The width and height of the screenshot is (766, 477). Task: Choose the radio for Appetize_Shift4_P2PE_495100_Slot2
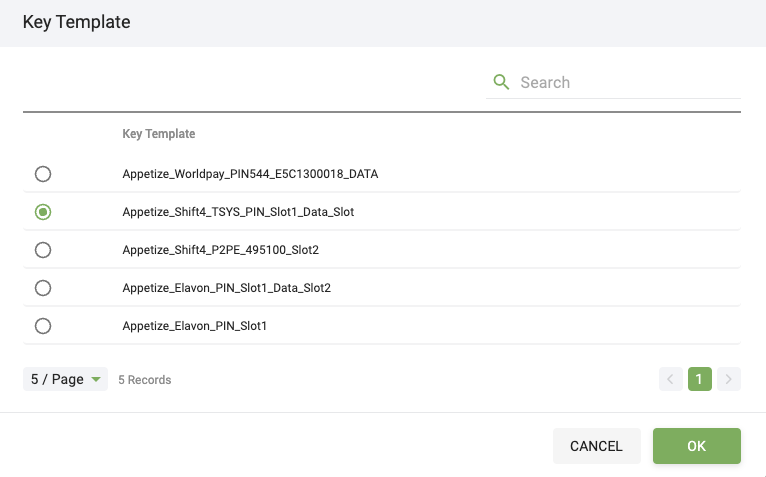click(43, 250)
